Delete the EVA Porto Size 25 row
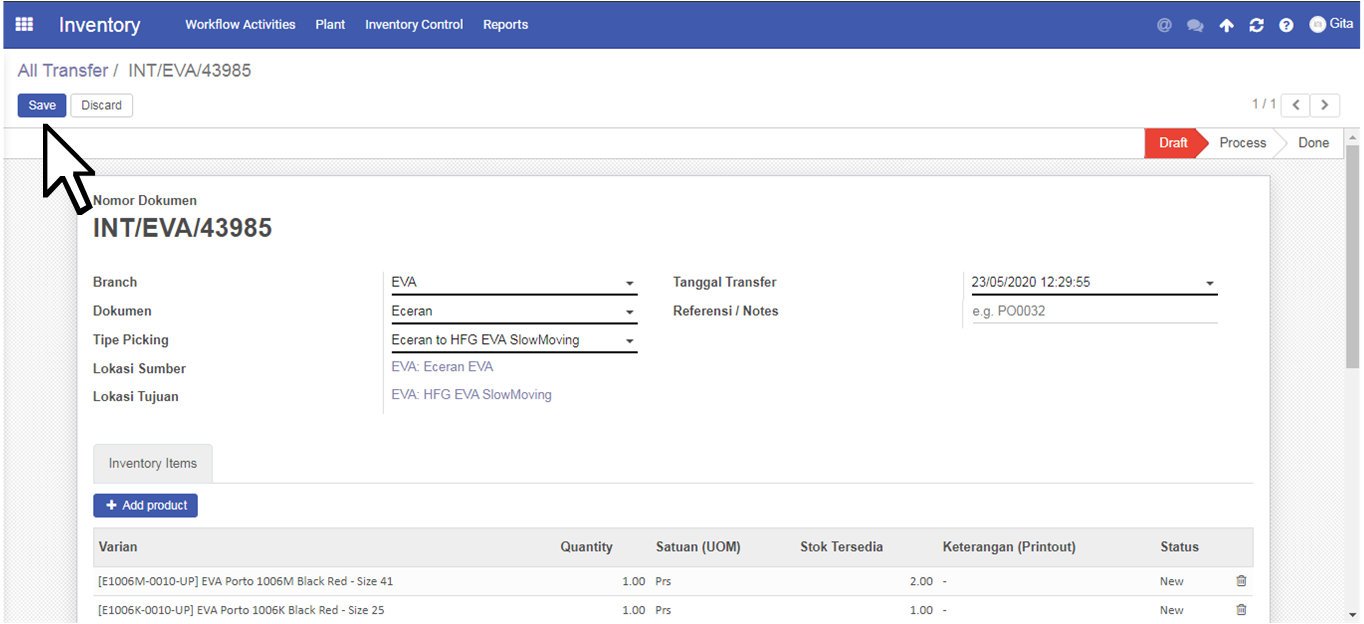 coord(1241,610)
